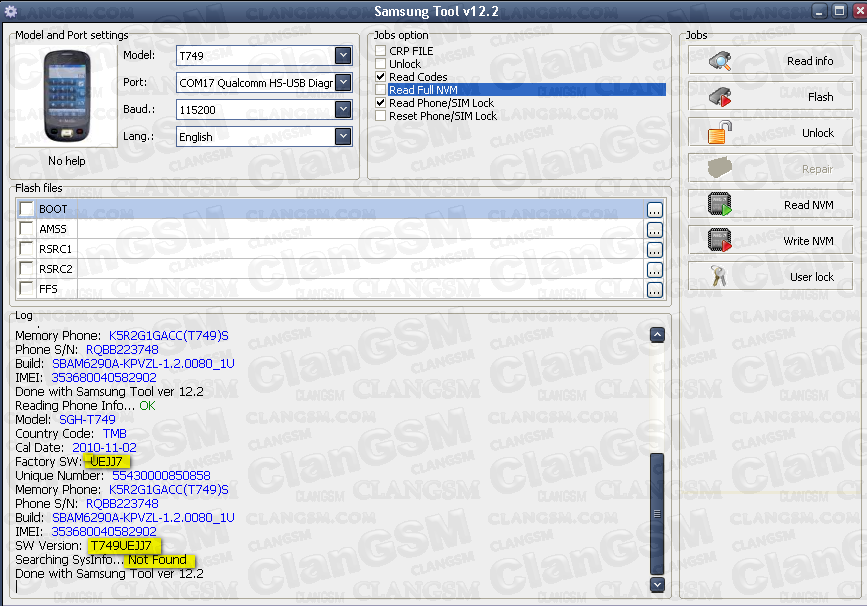Viewport: 867px width, 606px height.
Task: Click the T749 phone picture
Action: pyautogui.click(x=67, y=95)
